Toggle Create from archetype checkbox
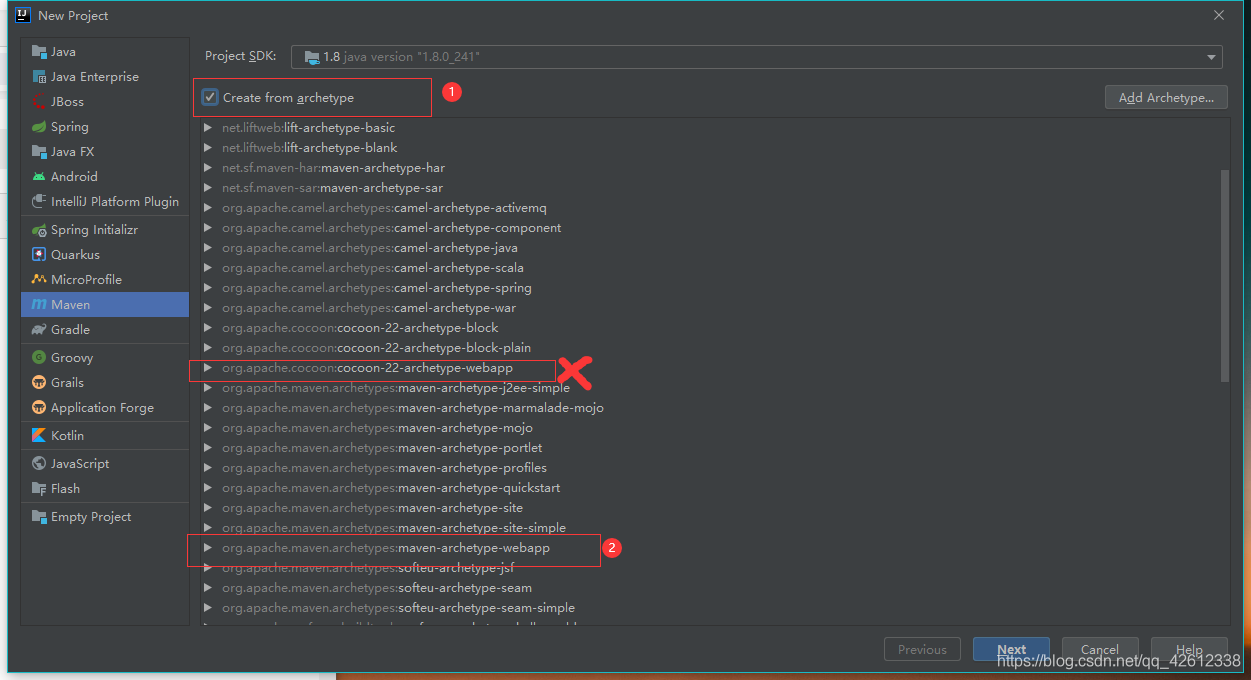Image resolution: width=1251 pixels, height=680 pixels. click(210, 97)
